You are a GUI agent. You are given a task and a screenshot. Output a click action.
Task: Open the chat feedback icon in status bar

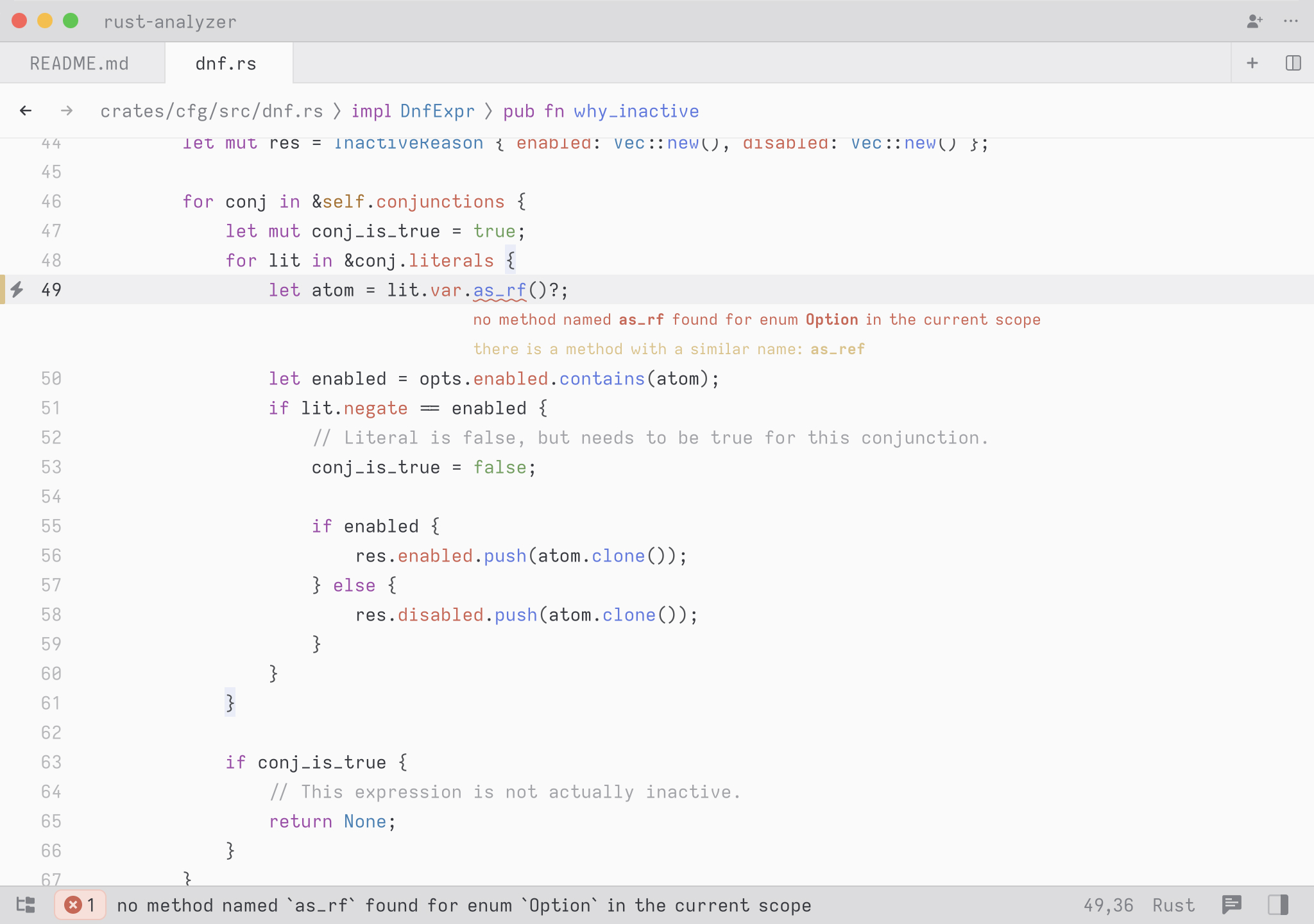click(1232, 905)
